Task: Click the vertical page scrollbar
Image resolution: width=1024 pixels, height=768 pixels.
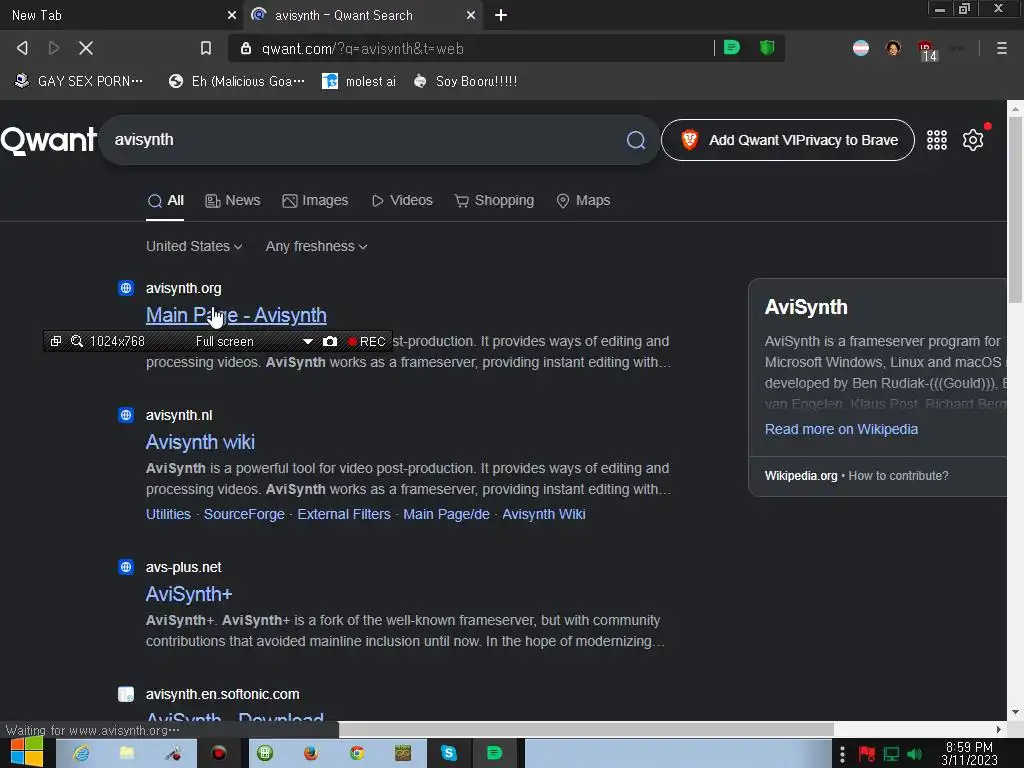Action: coord(1015,210)
